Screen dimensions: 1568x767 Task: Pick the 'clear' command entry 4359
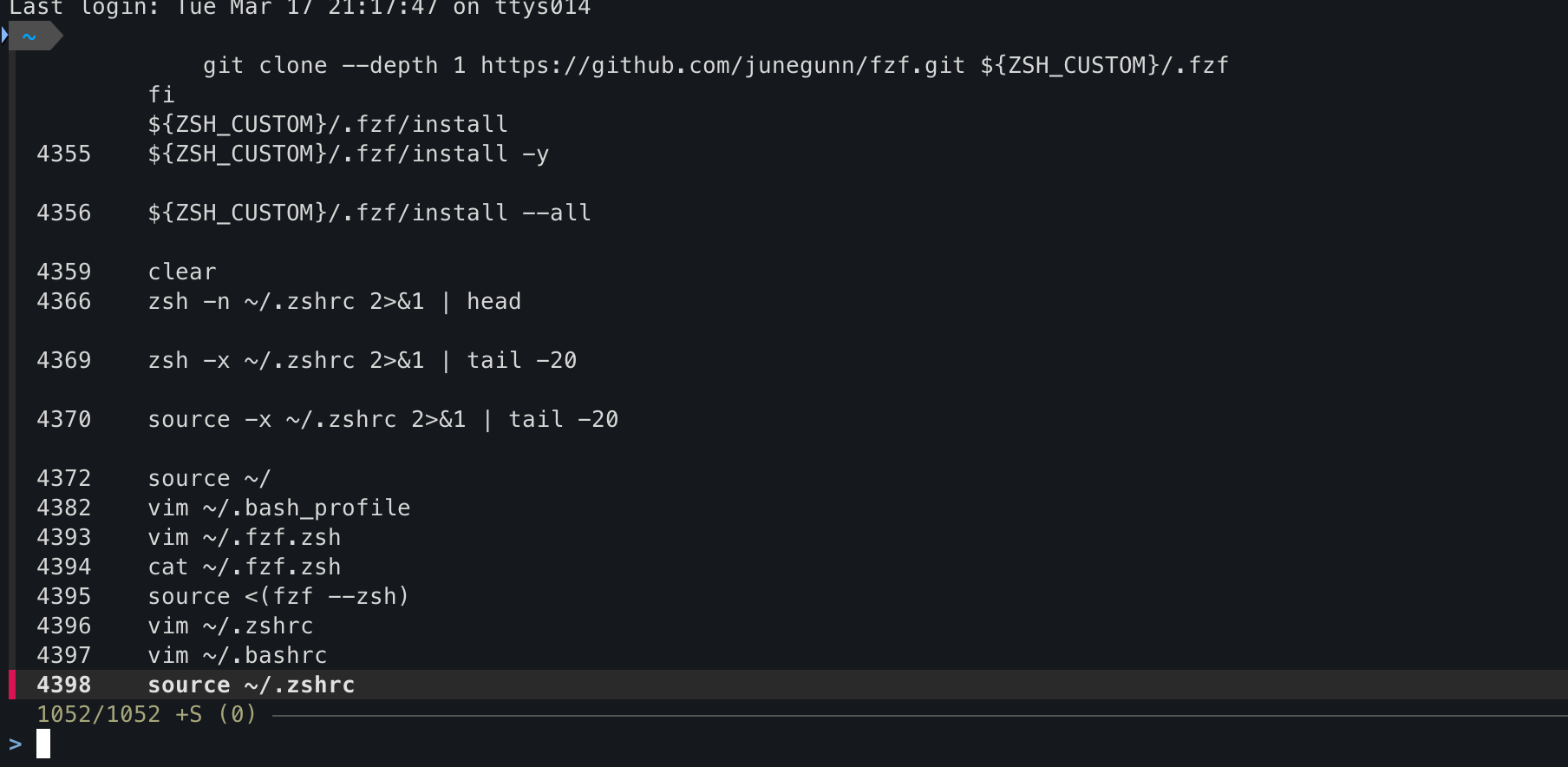(x=181, y=272)
